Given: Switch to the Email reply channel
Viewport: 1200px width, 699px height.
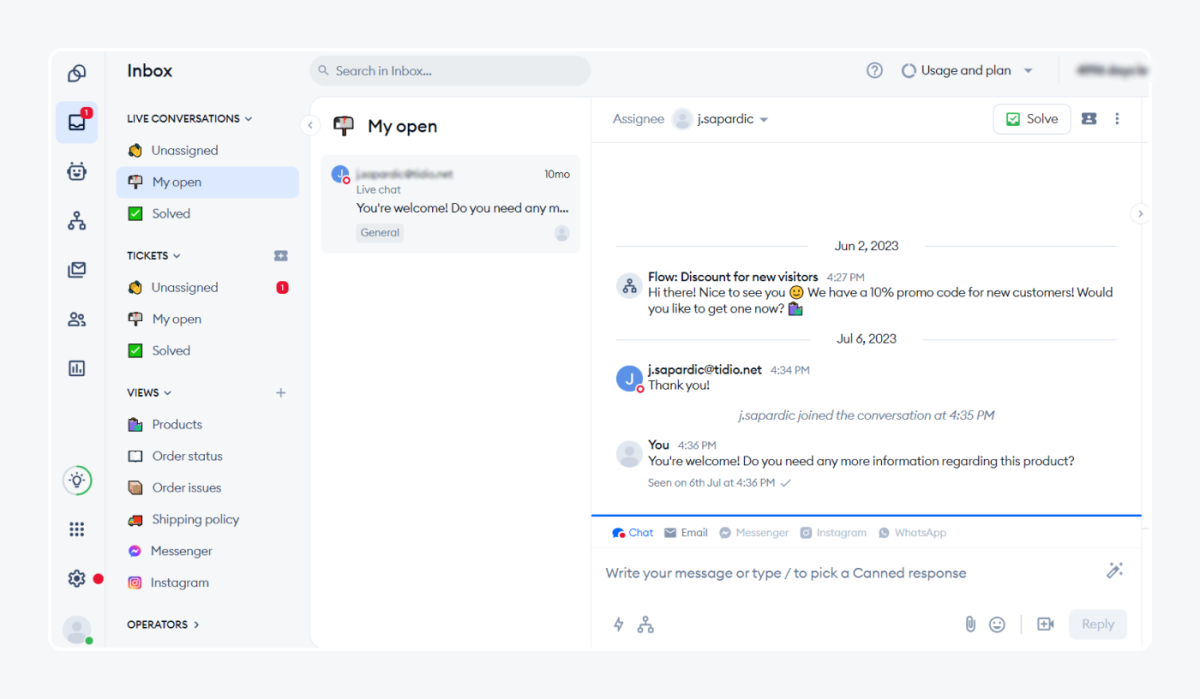Looking at the screenshot, I should coord(685,532).
